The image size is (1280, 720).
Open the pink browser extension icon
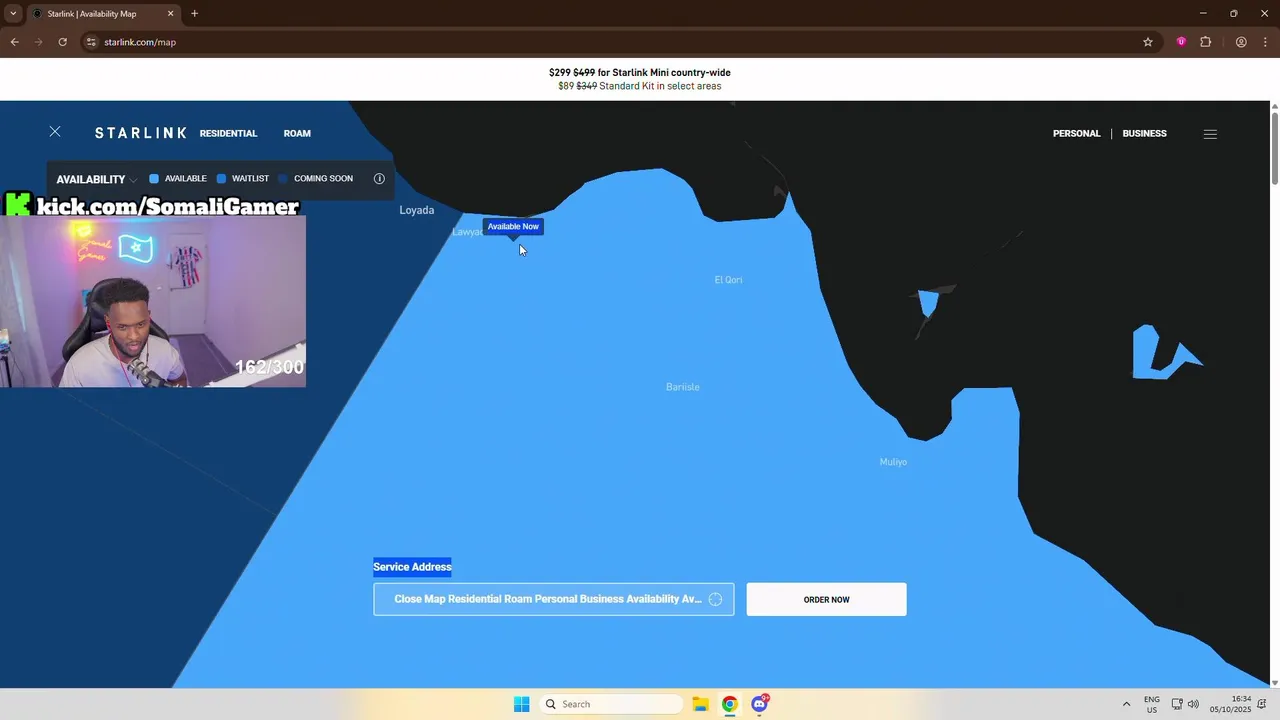(x=1181, y=42)
